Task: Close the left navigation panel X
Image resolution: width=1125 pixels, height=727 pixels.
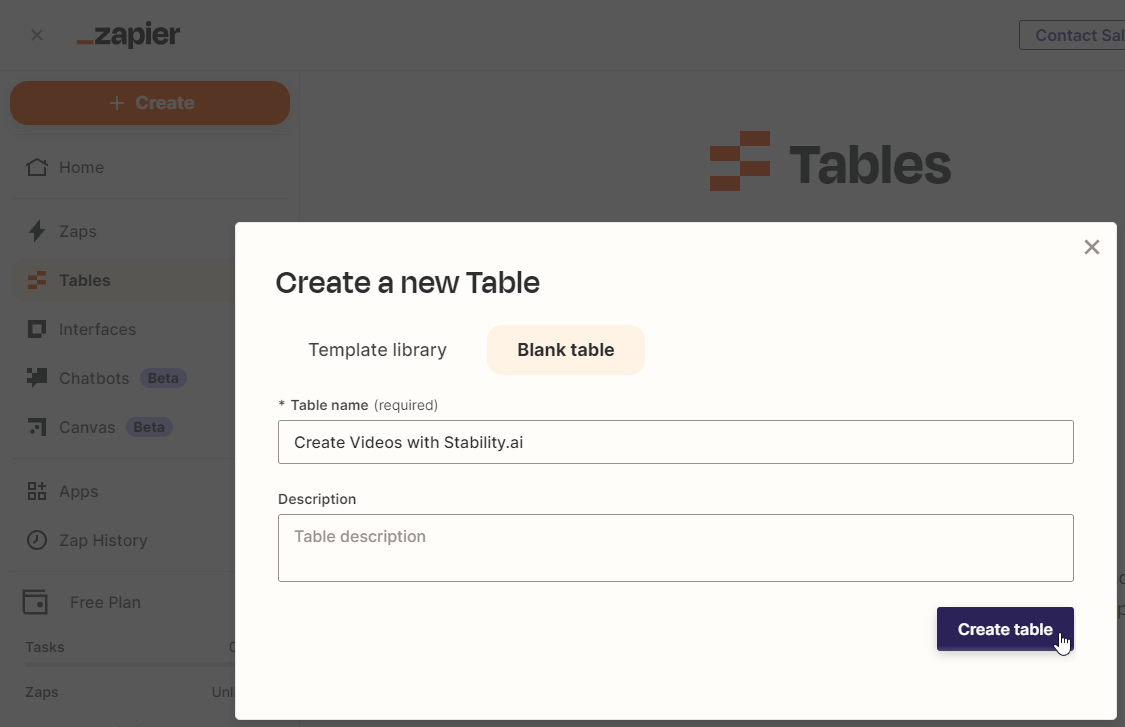Action: click(x=37, y=35)
